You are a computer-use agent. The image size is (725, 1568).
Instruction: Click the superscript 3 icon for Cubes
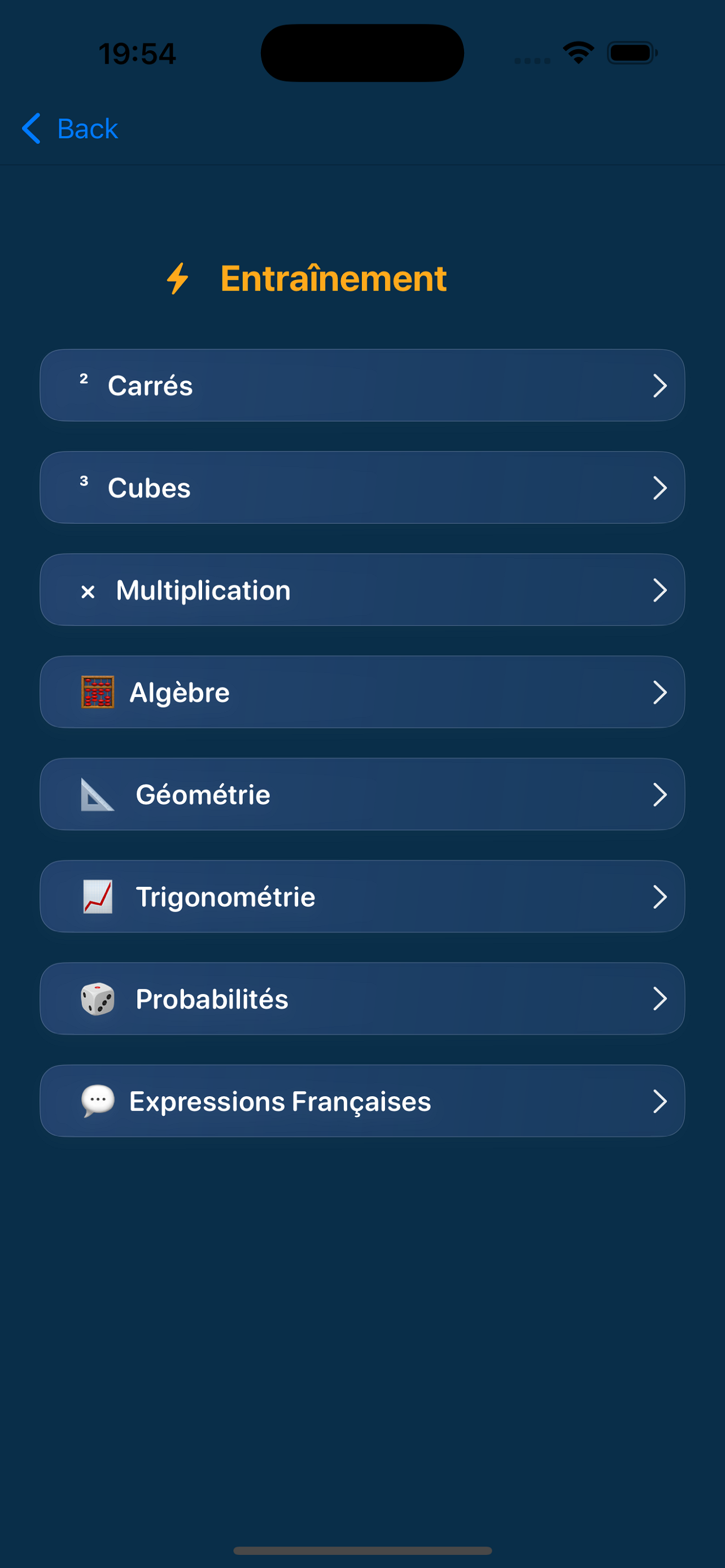(84, 481)
